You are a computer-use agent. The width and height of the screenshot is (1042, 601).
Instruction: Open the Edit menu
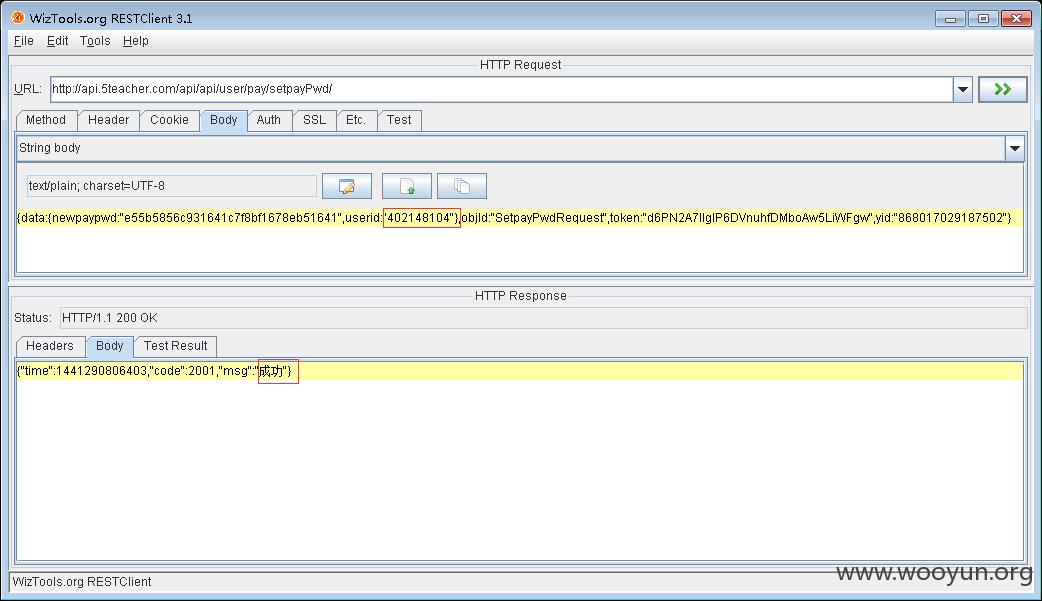click(57, 41)
